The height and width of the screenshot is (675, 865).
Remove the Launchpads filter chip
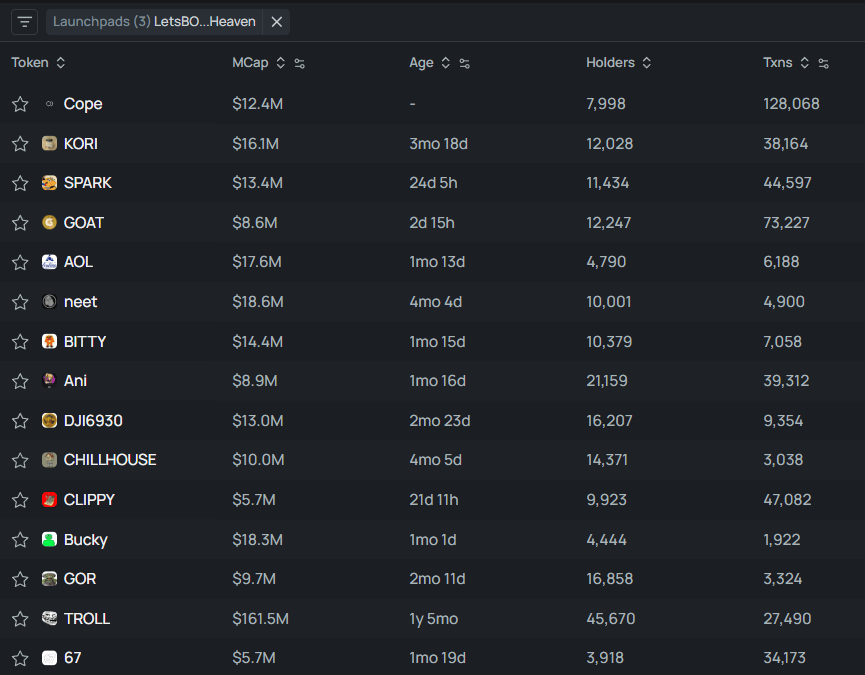[277, 21]
